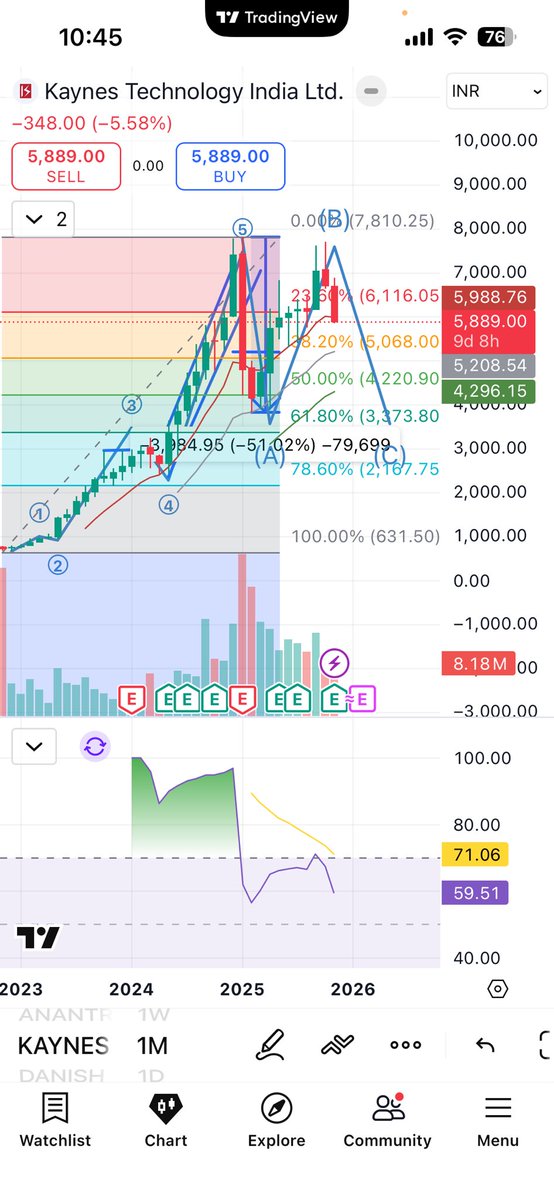The image size is (554, 1200).
Task: Tap the grey minus circle beside symbol name
Action: click(x=370, y=91)
